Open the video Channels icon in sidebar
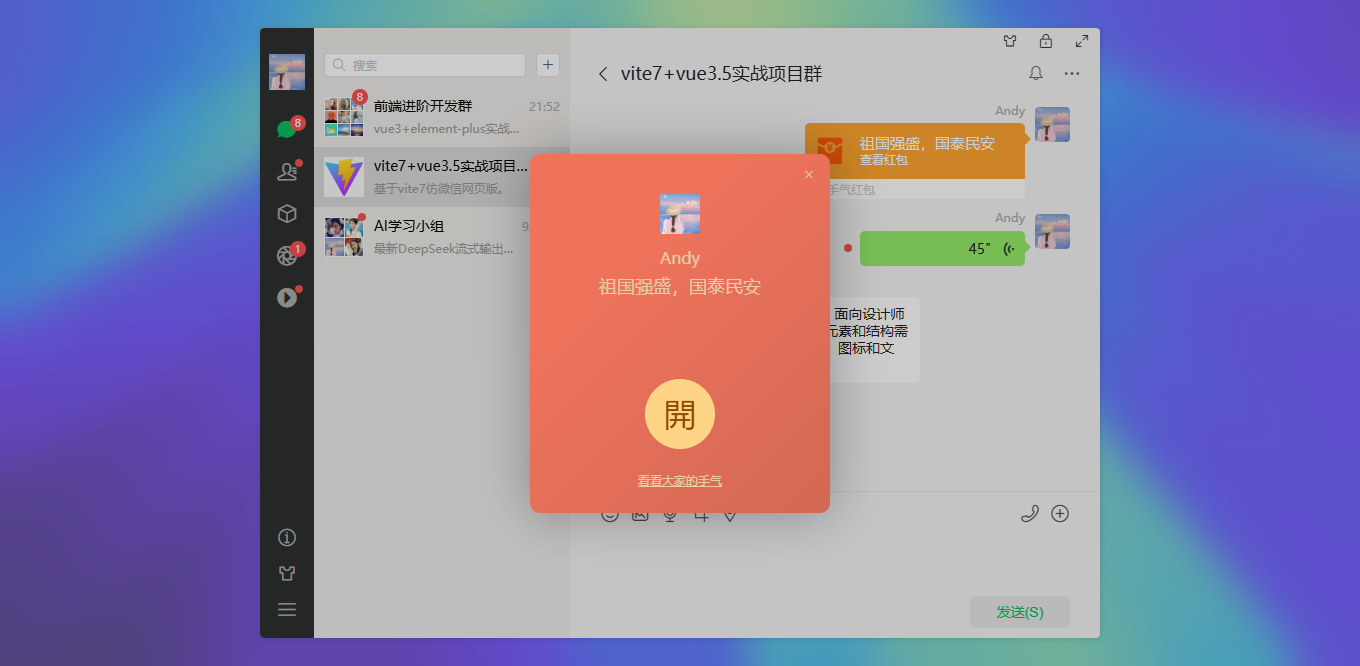 tap(287, 297)
